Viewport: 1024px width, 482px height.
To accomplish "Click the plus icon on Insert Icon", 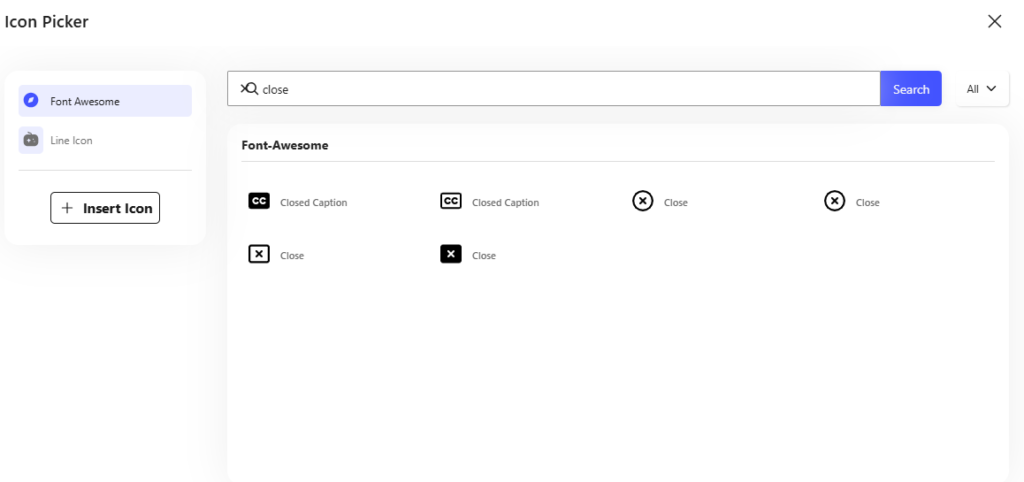I will point(67,208).
